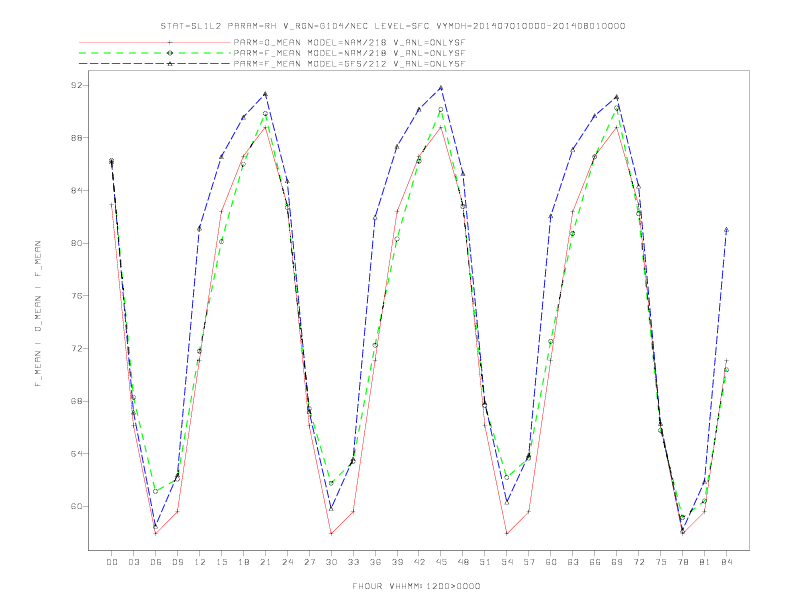Click x-axis tick label 09

(177, 562)
